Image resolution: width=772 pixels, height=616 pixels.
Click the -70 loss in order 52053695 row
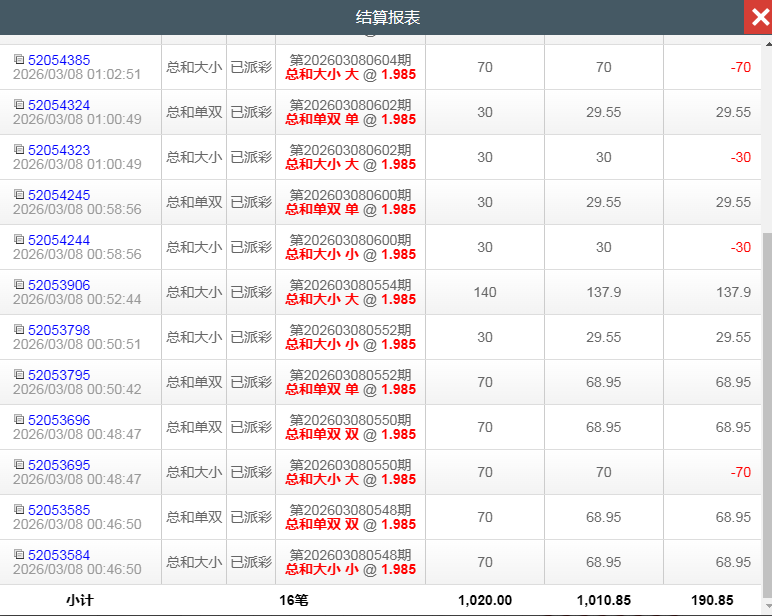pos(740,472)
